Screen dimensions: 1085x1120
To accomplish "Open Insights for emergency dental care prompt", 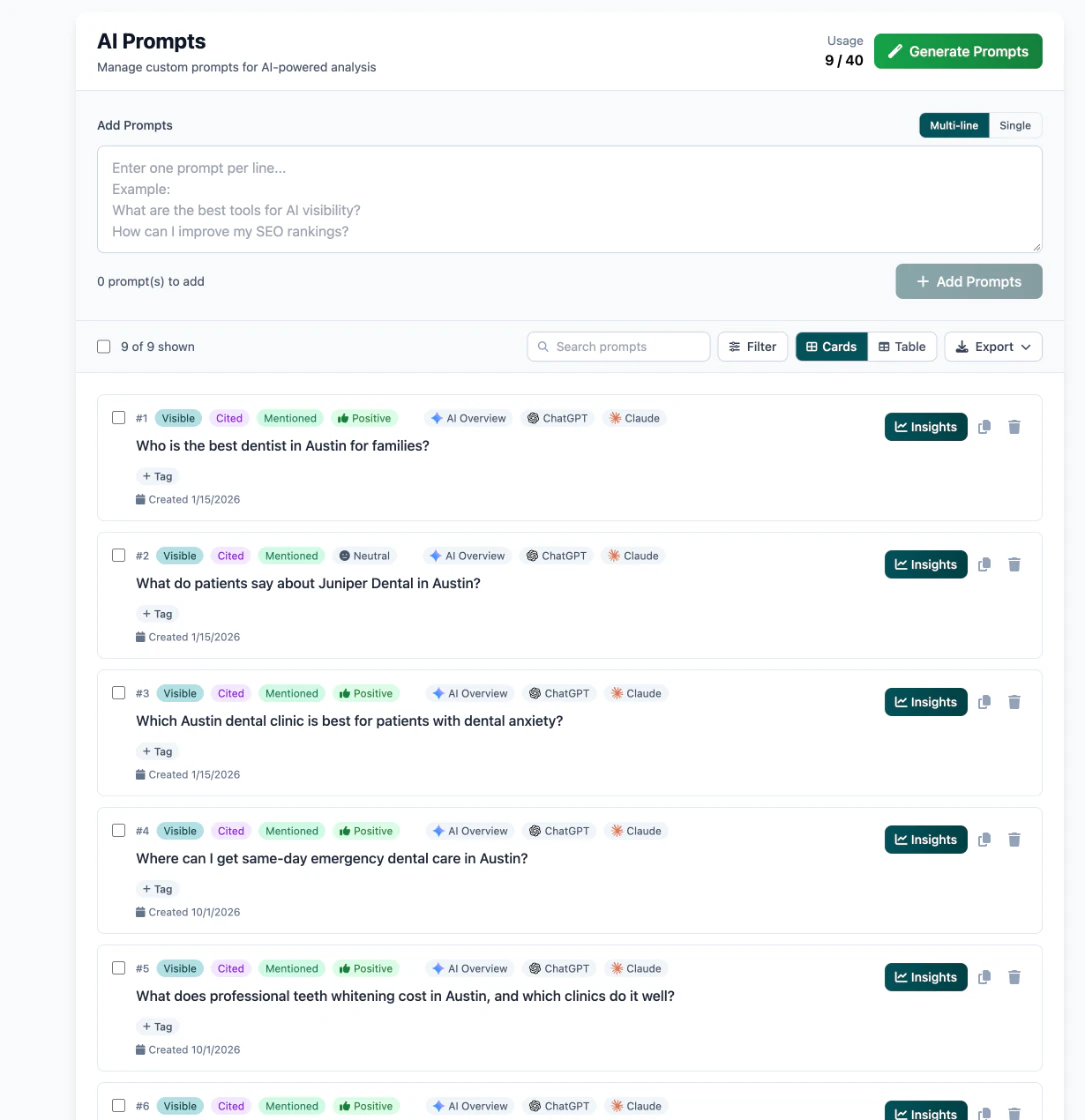I will 926,839.
